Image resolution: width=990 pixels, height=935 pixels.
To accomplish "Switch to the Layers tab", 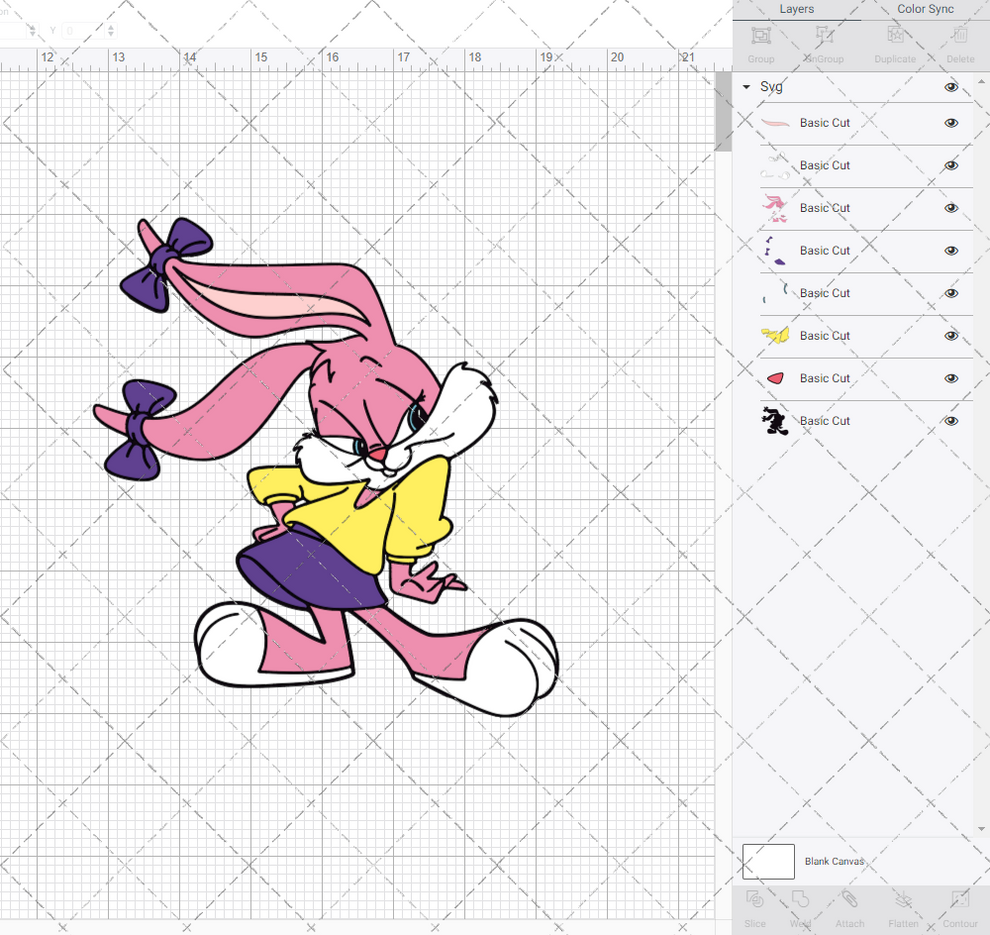I will click(x=797, y=9).
